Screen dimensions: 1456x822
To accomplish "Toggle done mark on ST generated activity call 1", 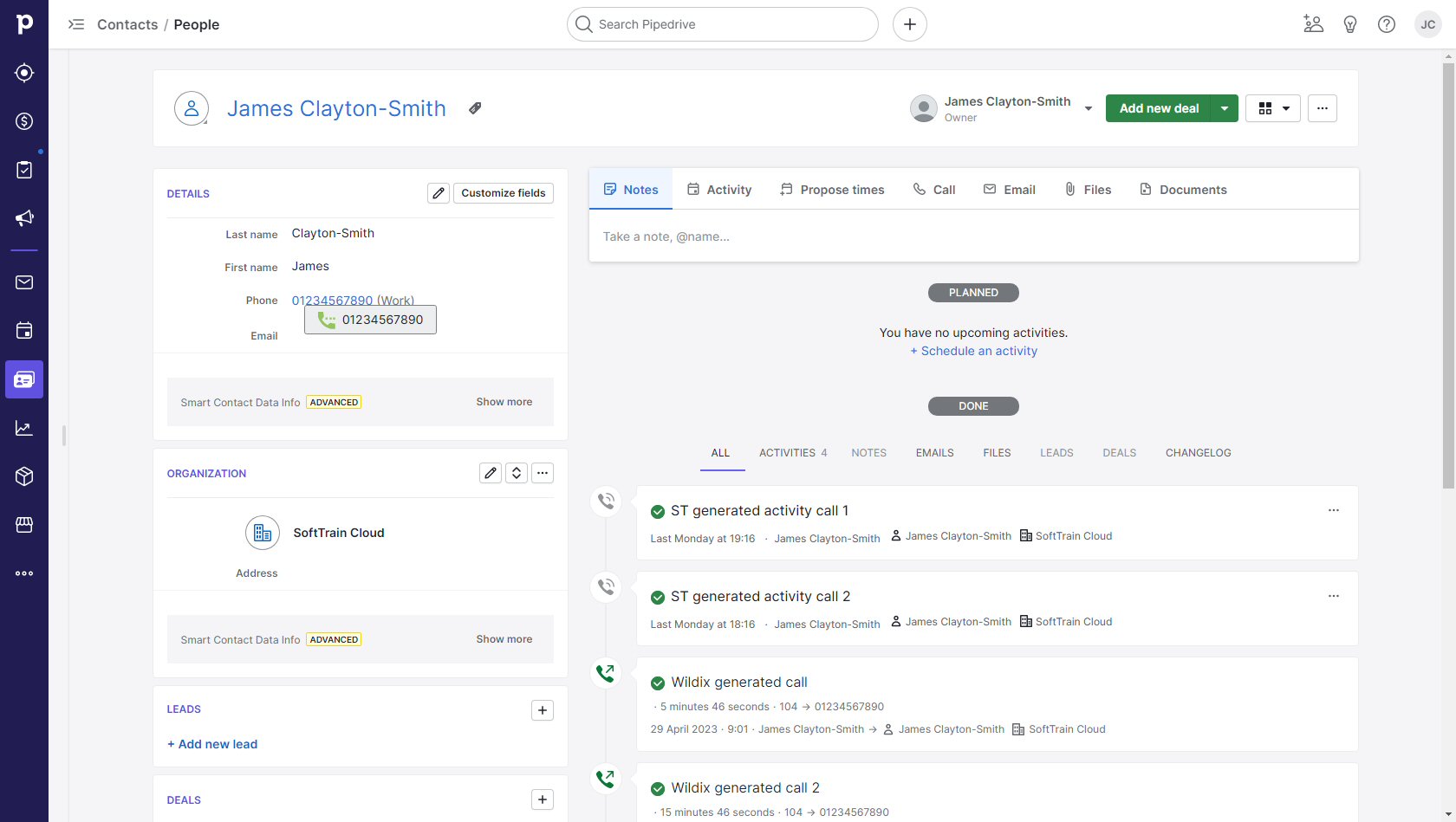I will click(658, 511).
